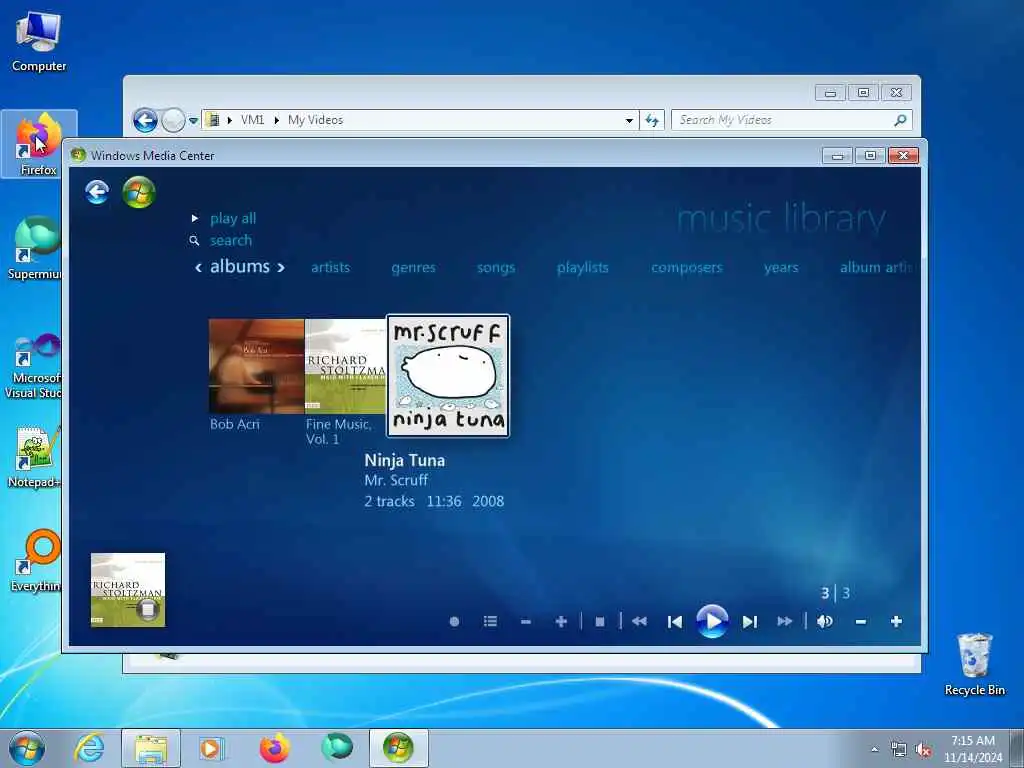
Task: Click My Videos in Explorer address path
Action: pyautogui.click(x=315, y=120)
